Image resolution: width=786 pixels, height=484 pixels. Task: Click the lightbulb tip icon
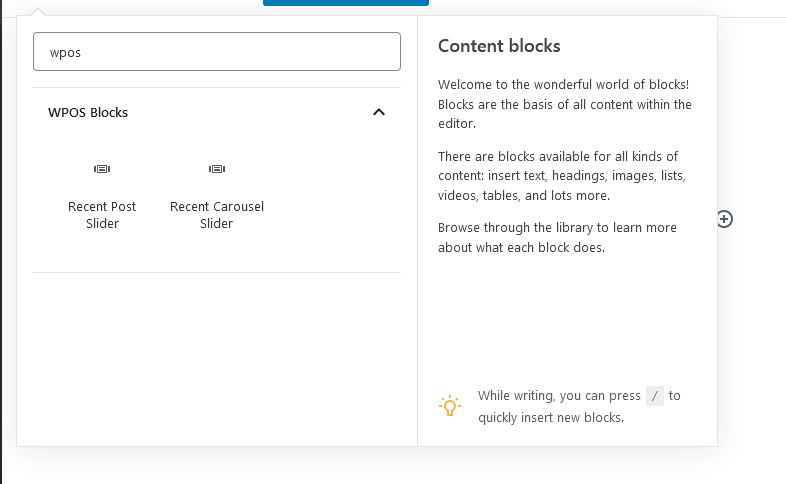click(450, 406)
